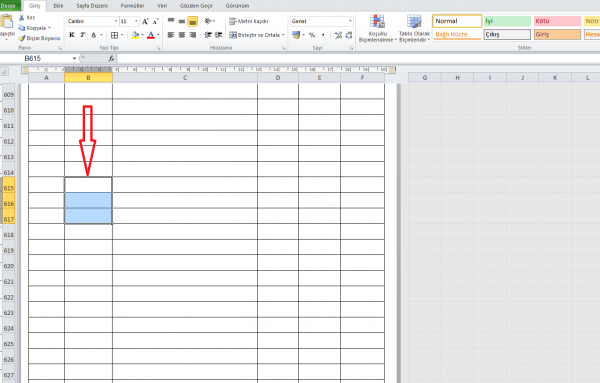Open the Hizalama dialog launcher

pyautogui.click(x=284, y=48)
